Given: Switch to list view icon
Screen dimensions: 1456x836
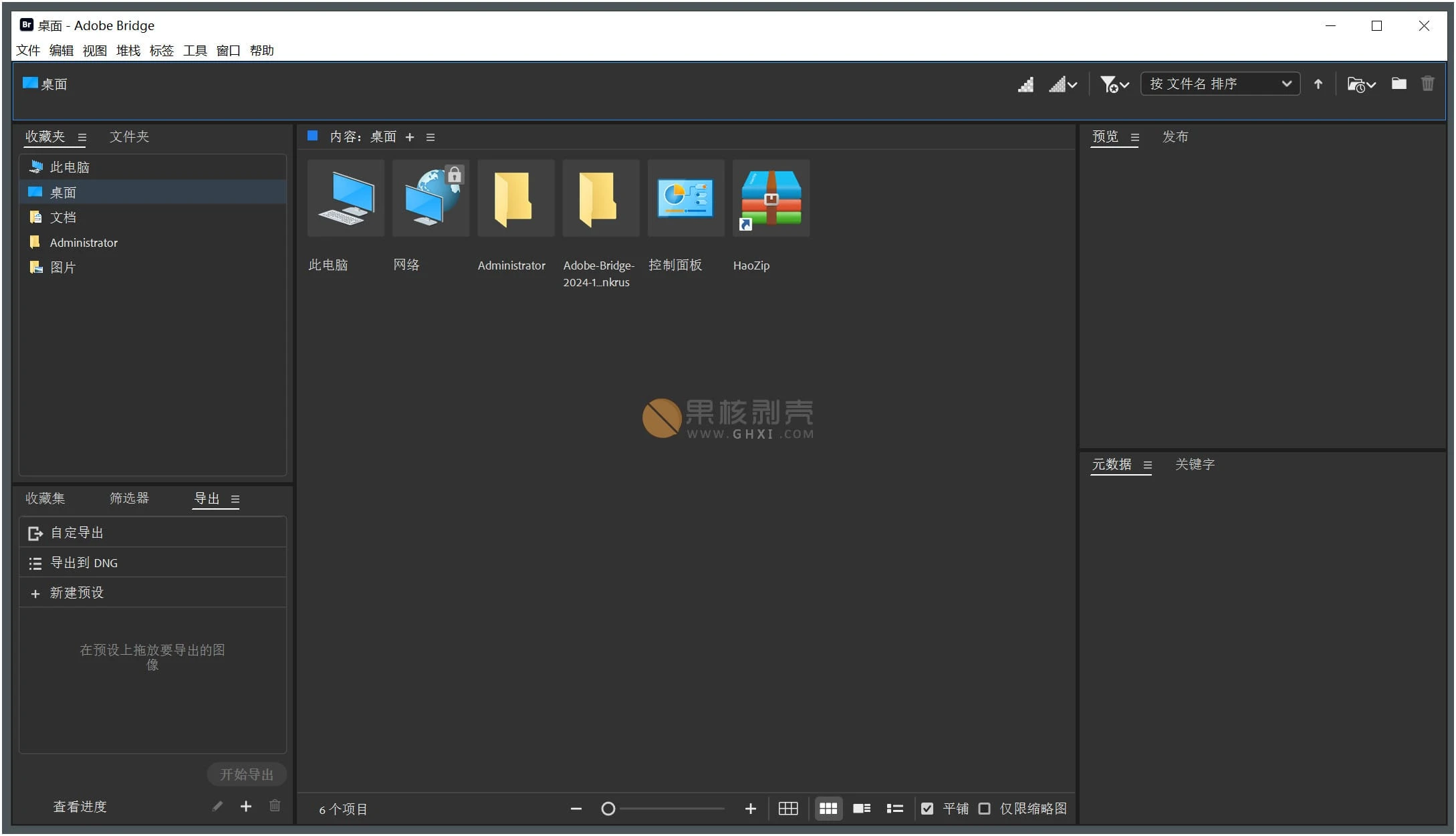Looking at the screenshot, I should tap(894, 809).
